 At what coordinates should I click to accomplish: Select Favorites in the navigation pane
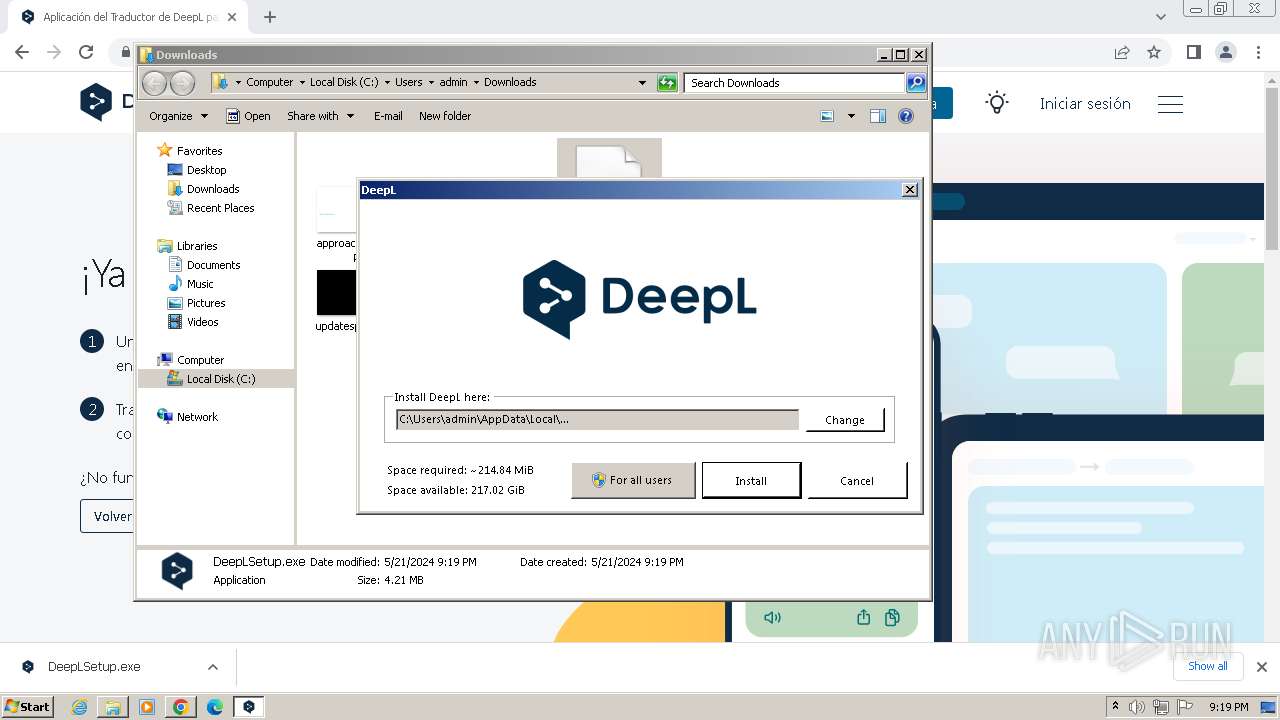click(x=199, y=151)
